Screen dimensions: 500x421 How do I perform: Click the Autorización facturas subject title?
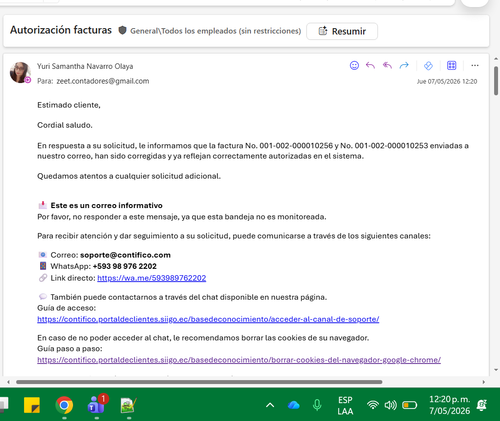(x=61, y=30)
